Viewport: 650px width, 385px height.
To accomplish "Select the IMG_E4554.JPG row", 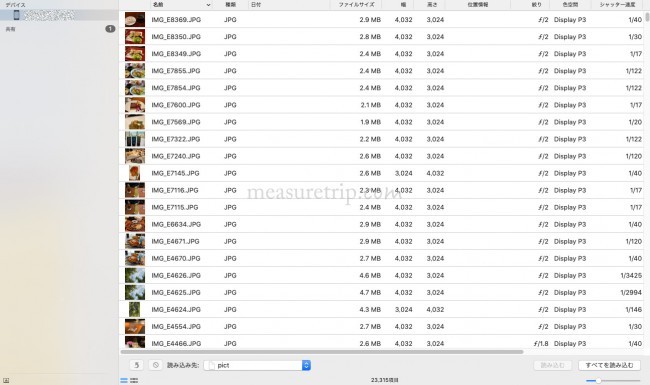I will [x=381, y=327].
